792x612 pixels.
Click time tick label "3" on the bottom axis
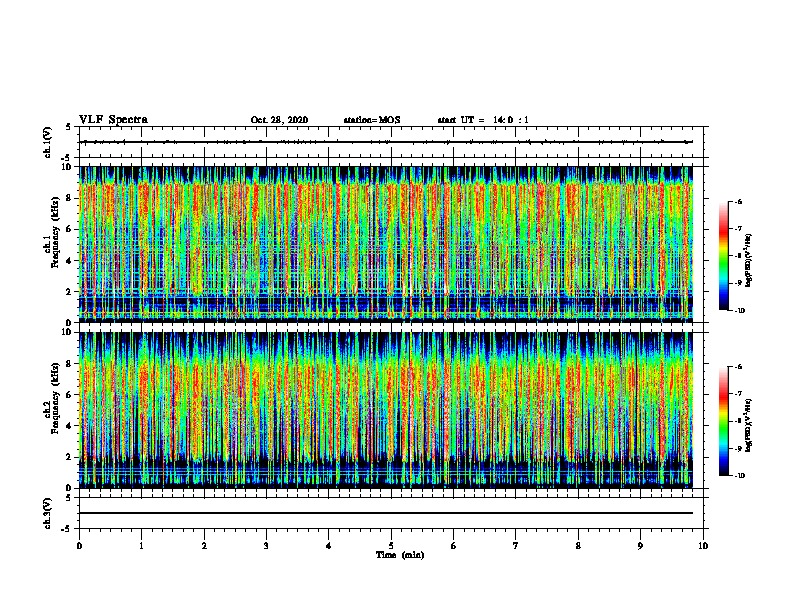(266, 546)
